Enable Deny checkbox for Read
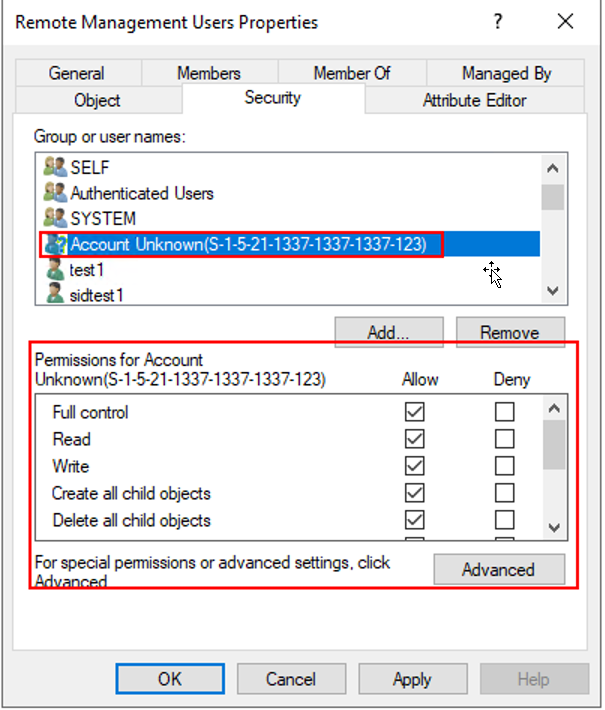 pos(505,439)
